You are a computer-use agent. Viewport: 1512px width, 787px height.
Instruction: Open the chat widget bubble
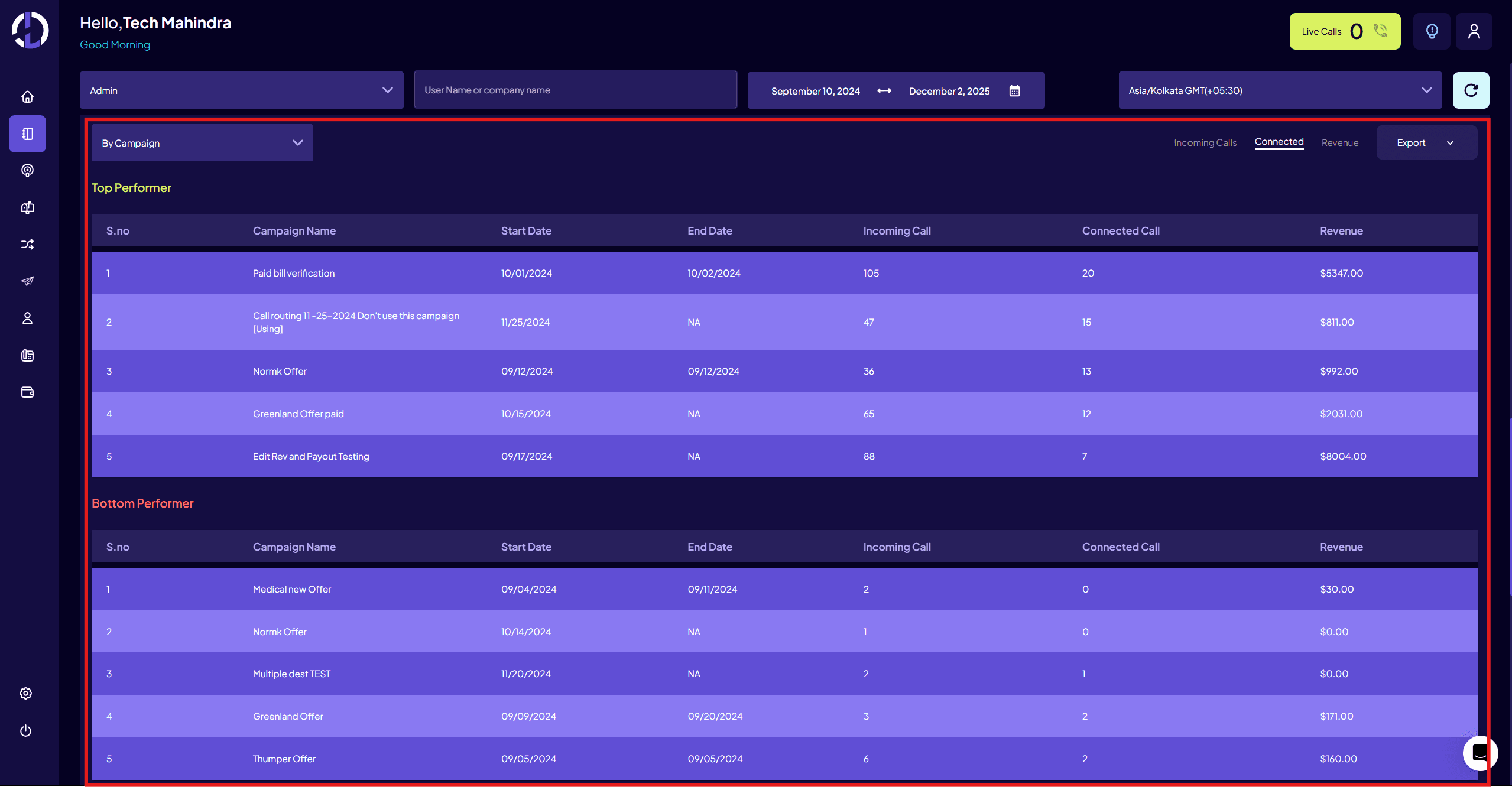pyautogui.click(x=1479, y=753)
